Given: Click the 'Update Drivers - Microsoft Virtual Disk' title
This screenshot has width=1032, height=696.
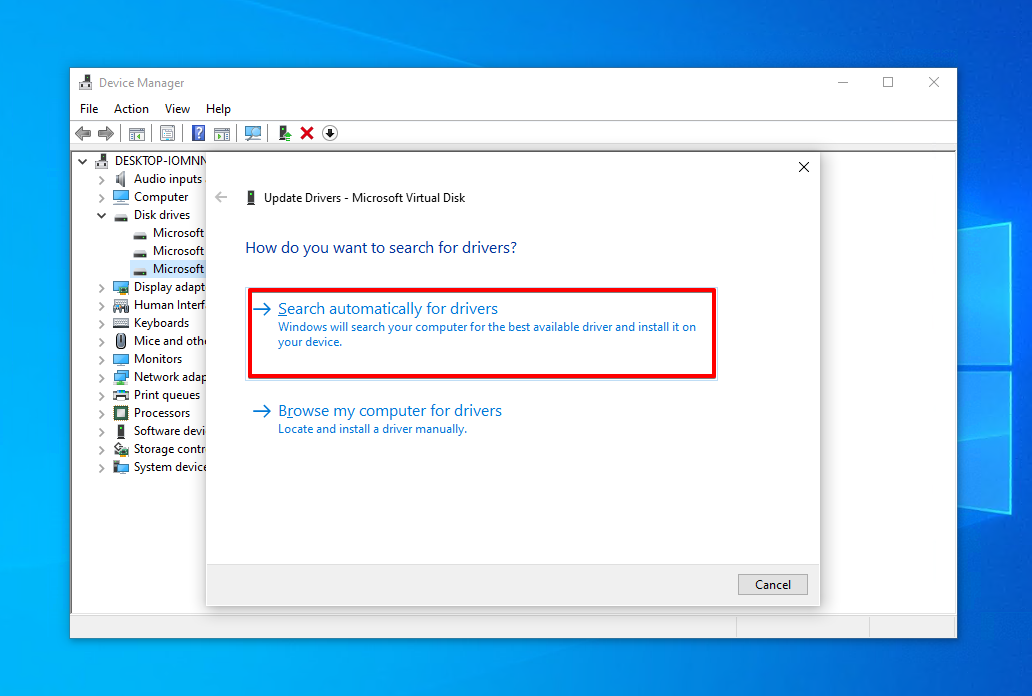Looking at the screenshot, I should (x=365, y=198).
